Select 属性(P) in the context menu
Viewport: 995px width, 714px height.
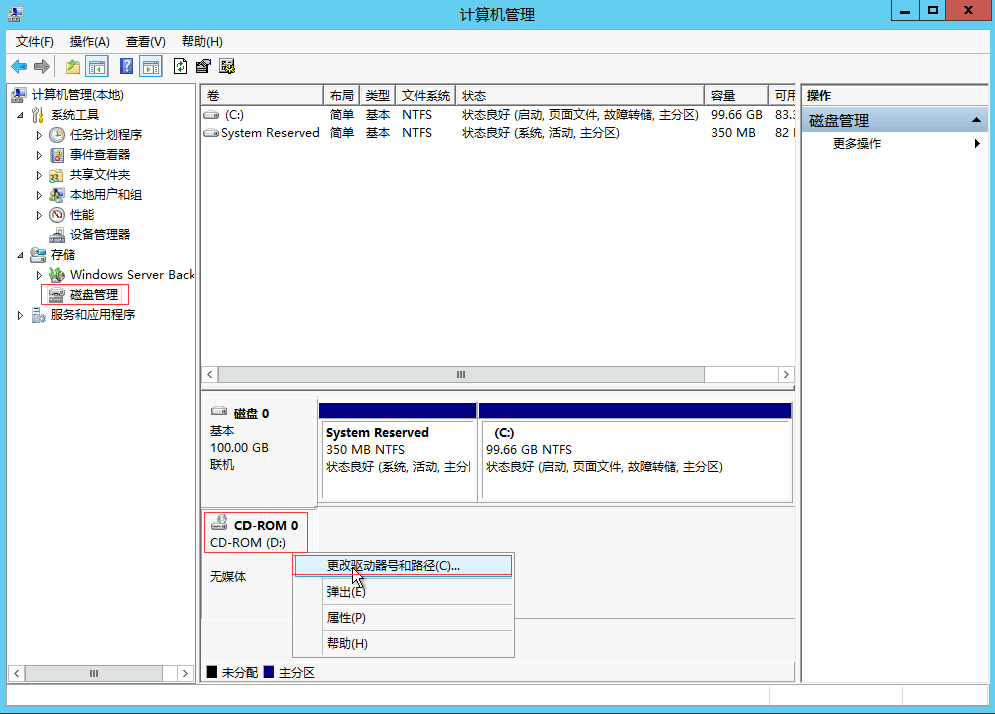(346, 618)
